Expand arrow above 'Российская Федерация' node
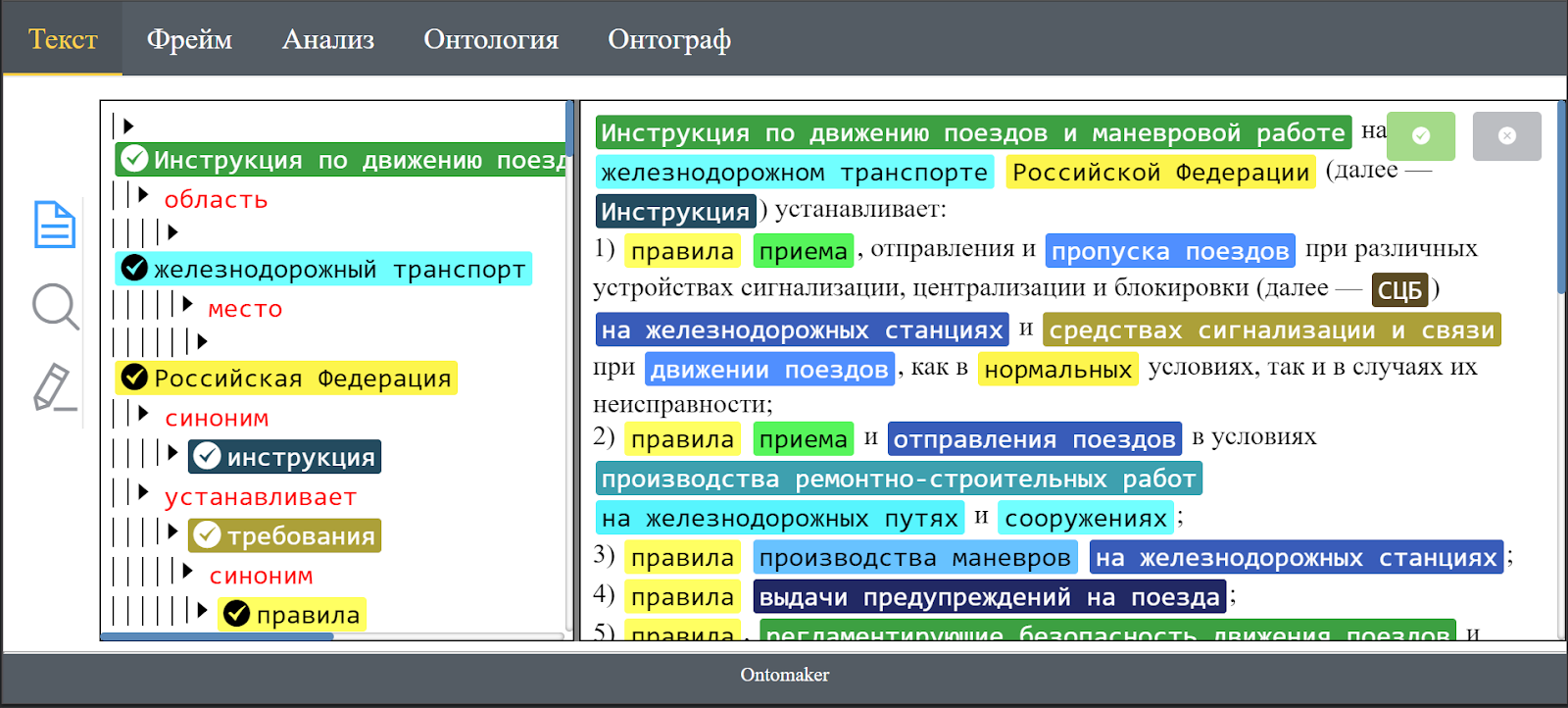 pyautogui.click(x=202, y=341)
